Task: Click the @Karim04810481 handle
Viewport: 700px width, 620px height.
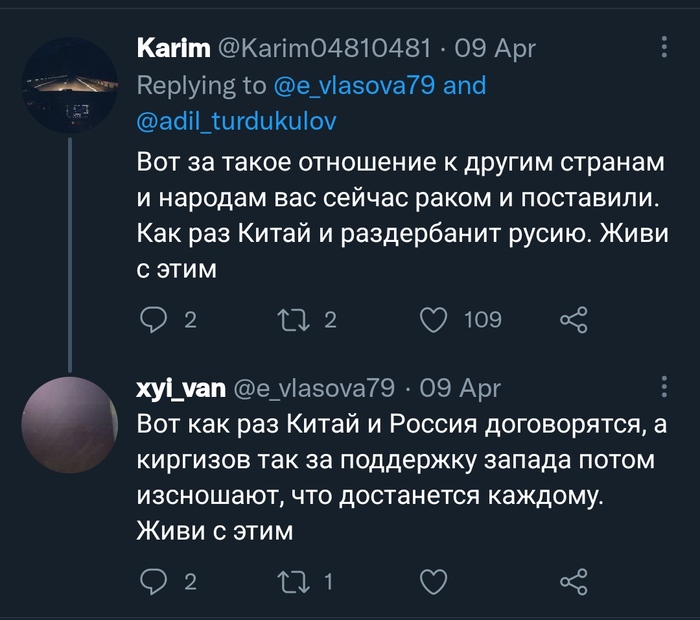Action: click(x=323, y=48)
